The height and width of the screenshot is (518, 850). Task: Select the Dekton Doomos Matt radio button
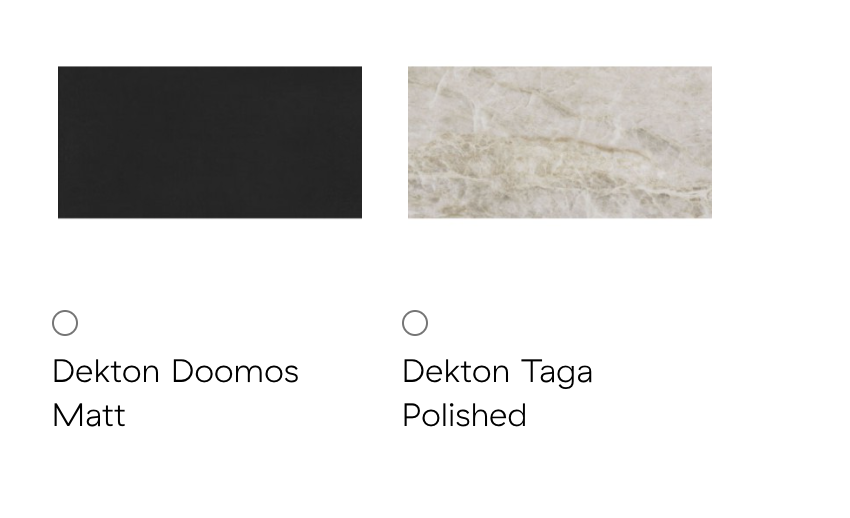65,323
